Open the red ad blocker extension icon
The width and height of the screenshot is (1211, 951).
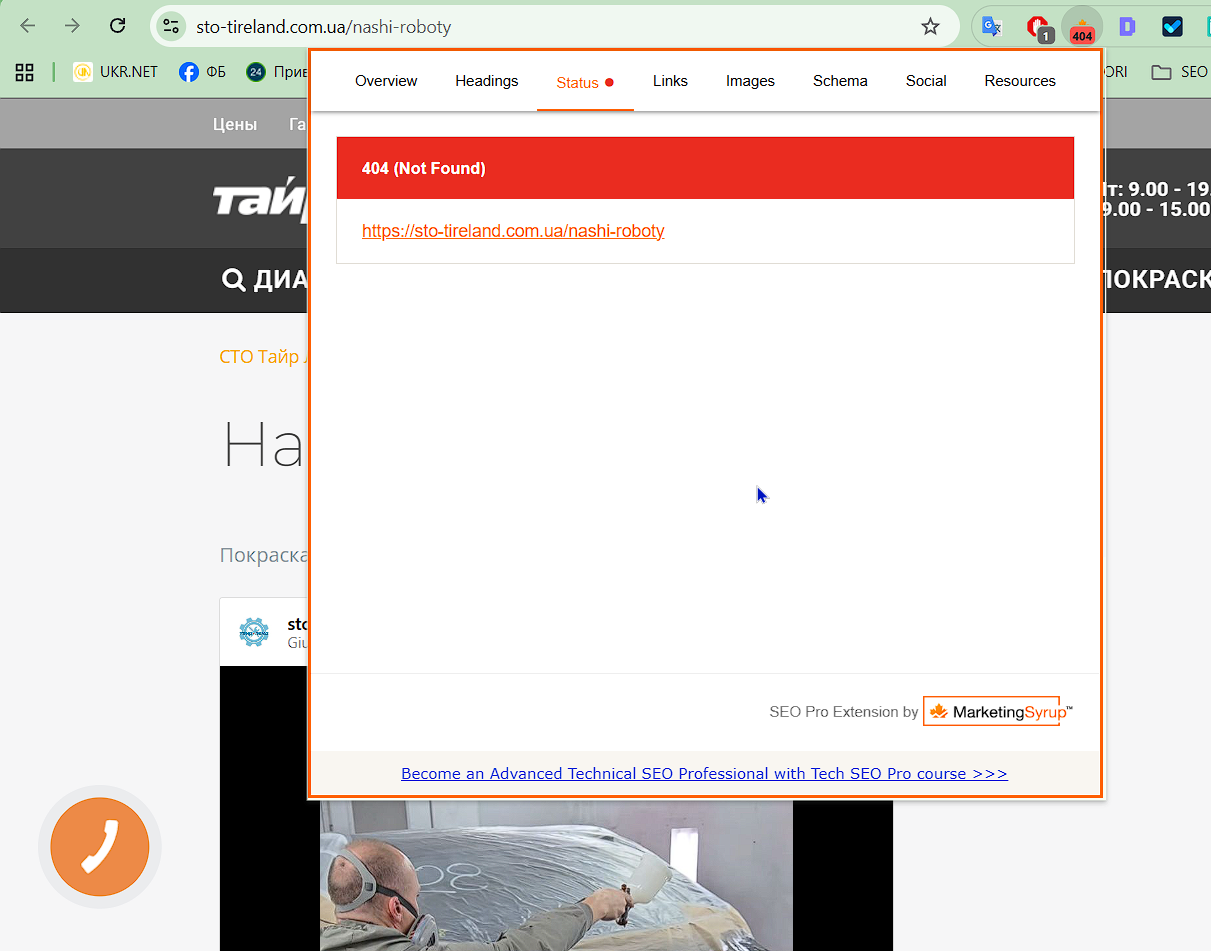(1039, 28)
